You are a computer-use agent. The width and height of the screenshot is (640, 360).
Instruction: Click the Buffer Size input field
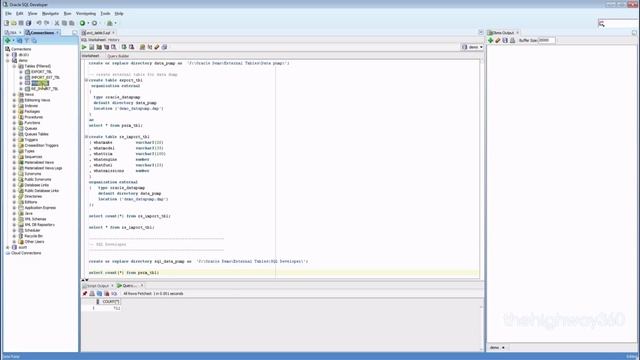click(547, 40)
